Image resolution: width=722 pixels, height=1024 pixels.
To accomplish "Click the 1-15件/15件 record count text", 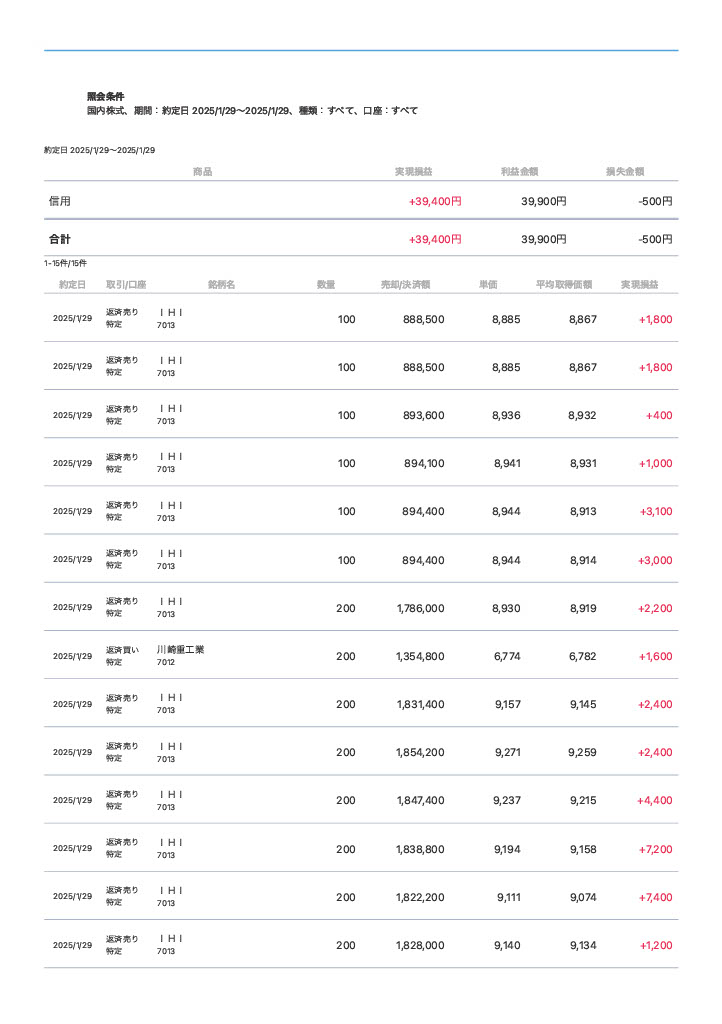I will click(65, 263).
